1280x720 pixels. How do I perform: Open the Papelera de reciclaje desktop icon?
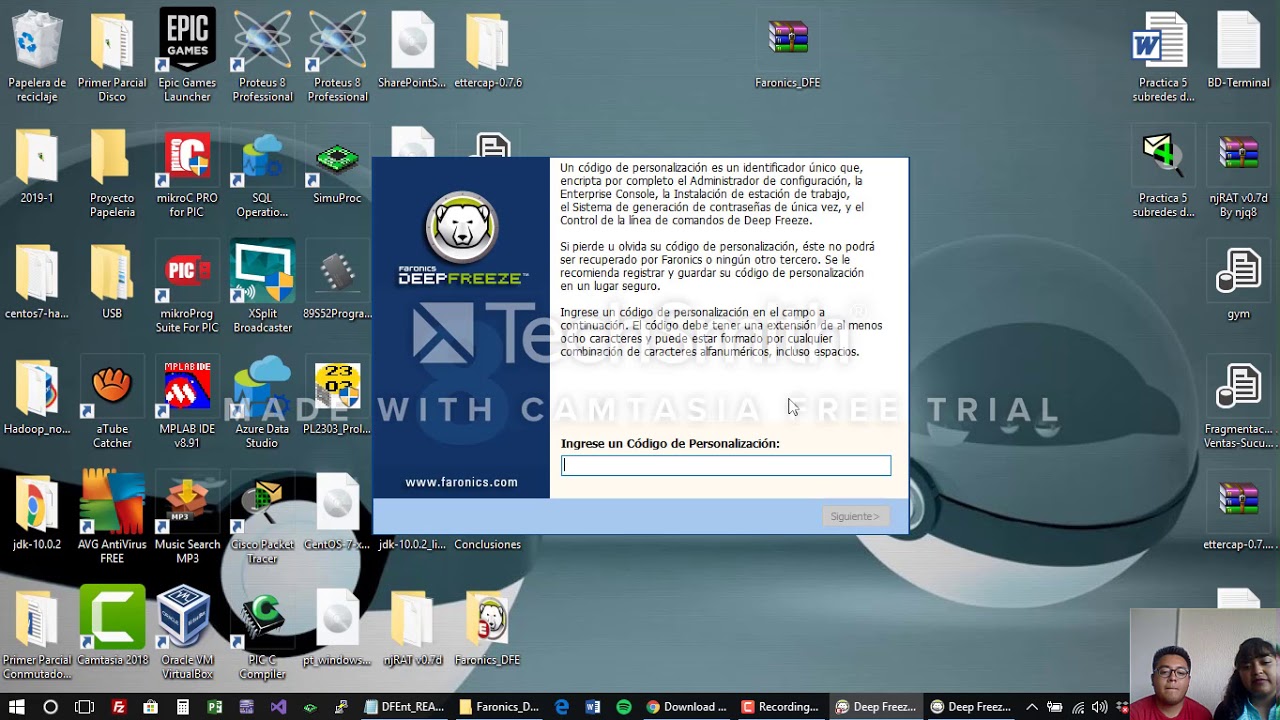(x=37, y=57)
